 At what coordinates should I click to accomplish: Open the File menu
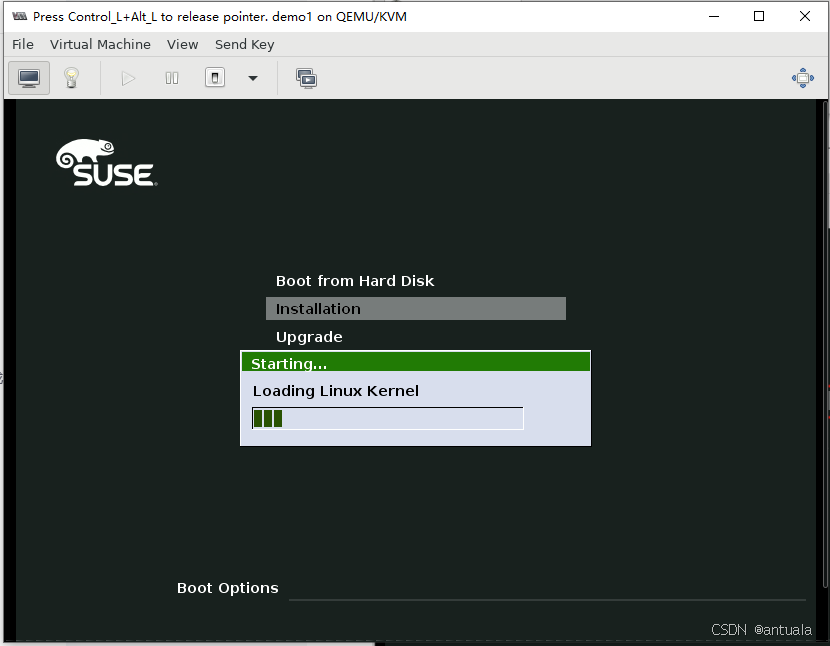23,44
